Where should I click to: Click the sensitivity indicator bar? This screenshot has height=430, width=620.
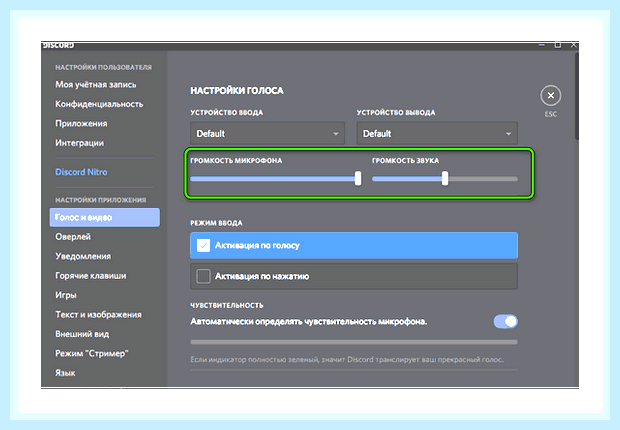354,342
